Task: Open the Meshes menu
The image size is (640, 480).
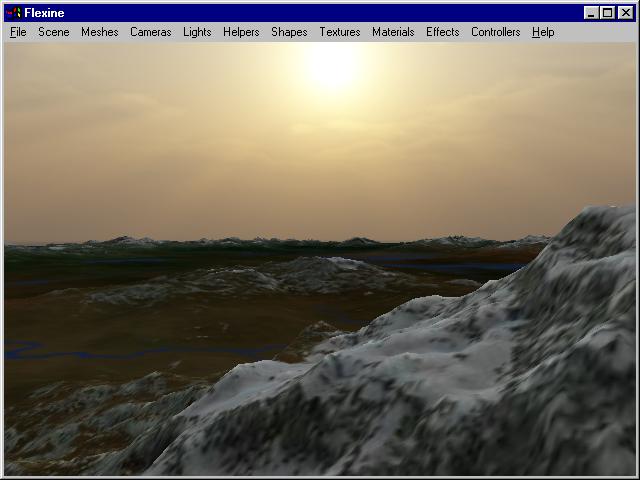Action: 100,32
